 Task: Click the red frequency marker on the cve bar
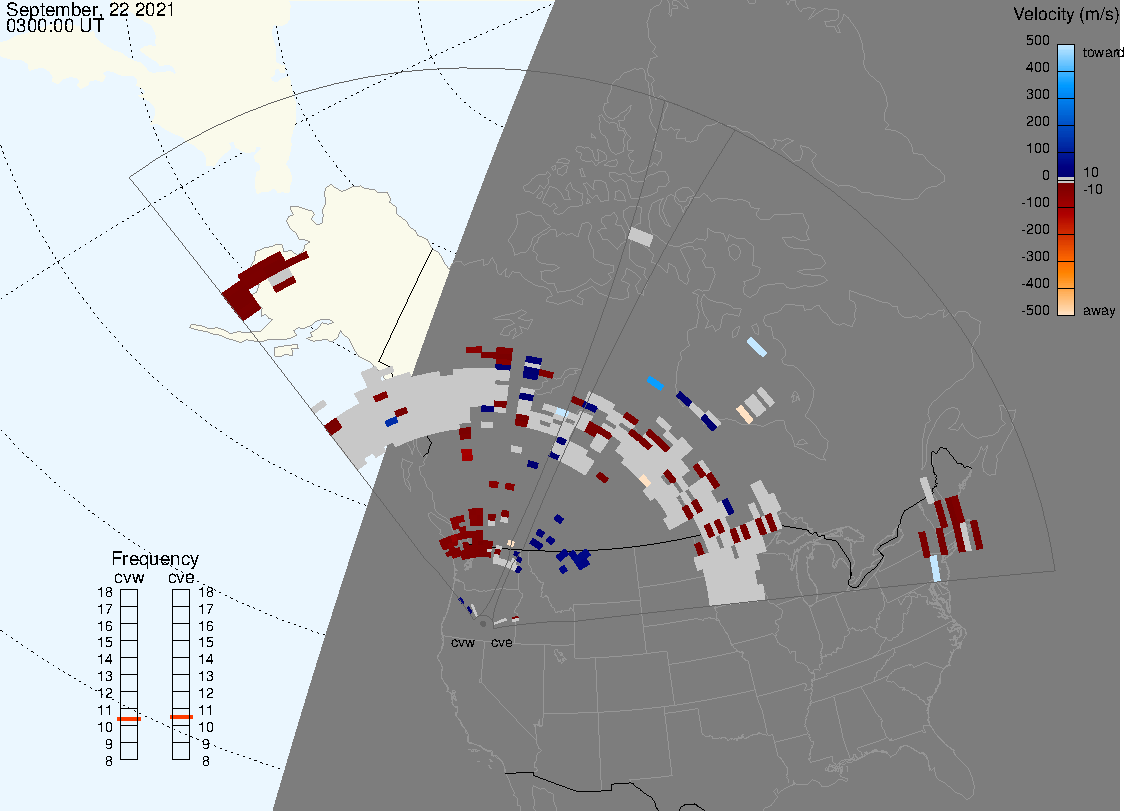(181, 716)
